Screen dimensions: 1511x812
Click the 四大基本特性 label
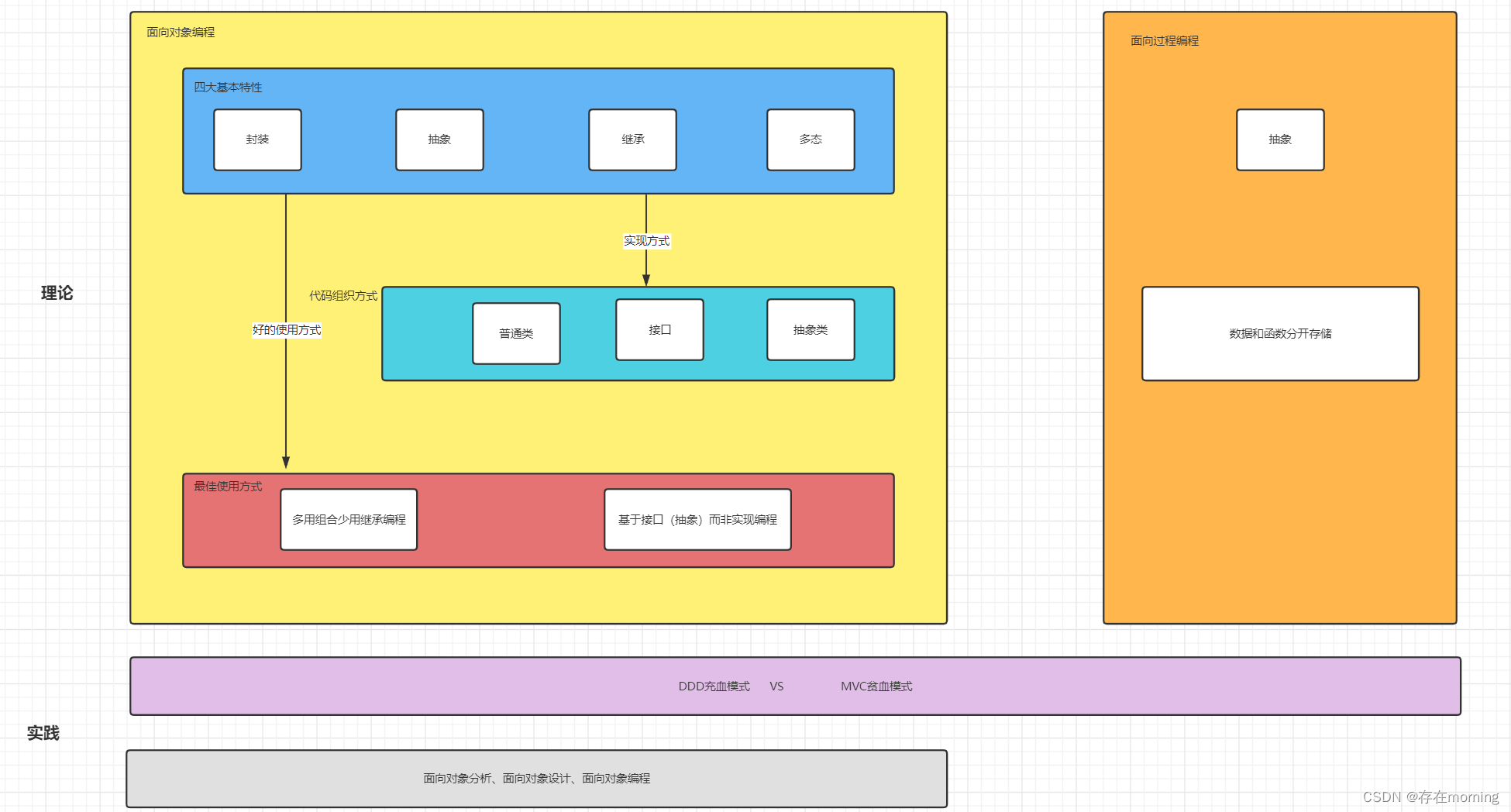click(x=228, y=88)
